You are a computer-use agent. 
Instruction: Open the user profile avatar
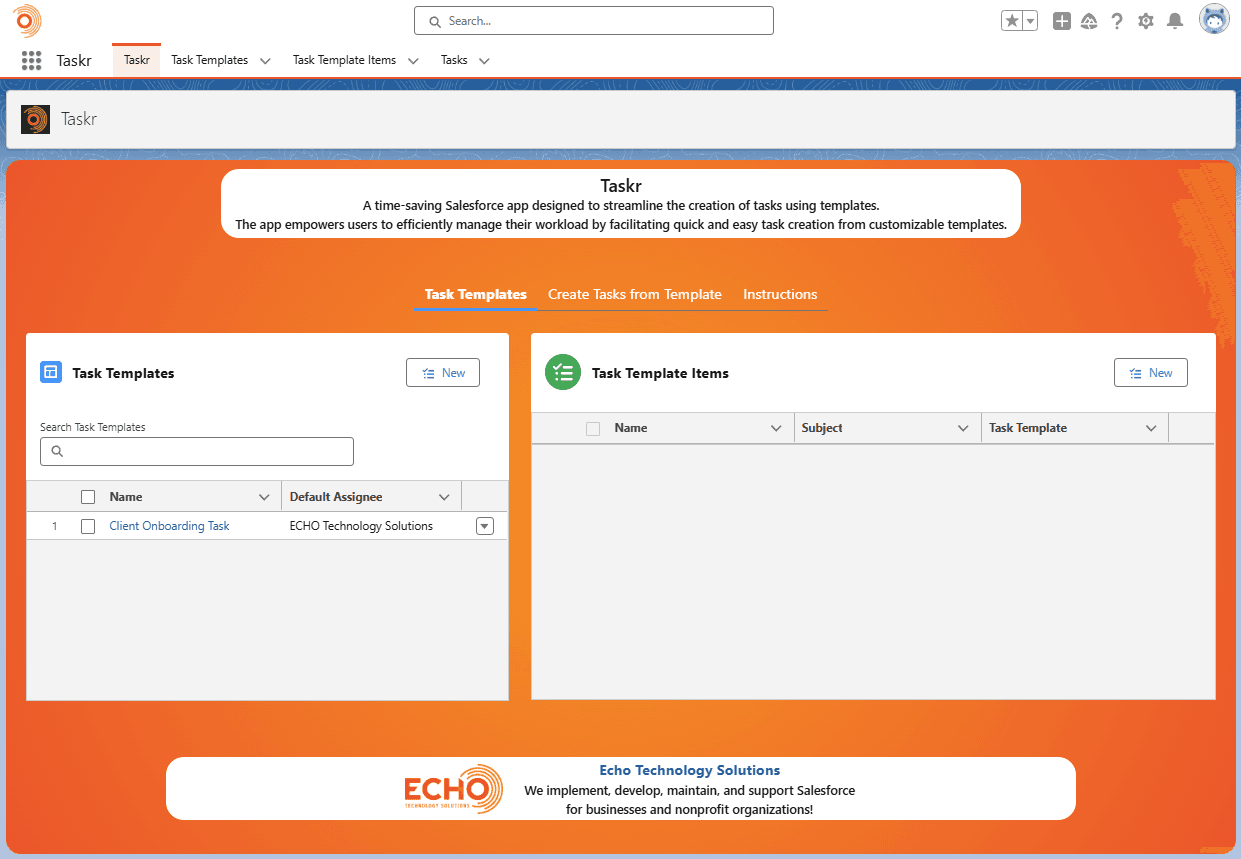click(1214, 20)
